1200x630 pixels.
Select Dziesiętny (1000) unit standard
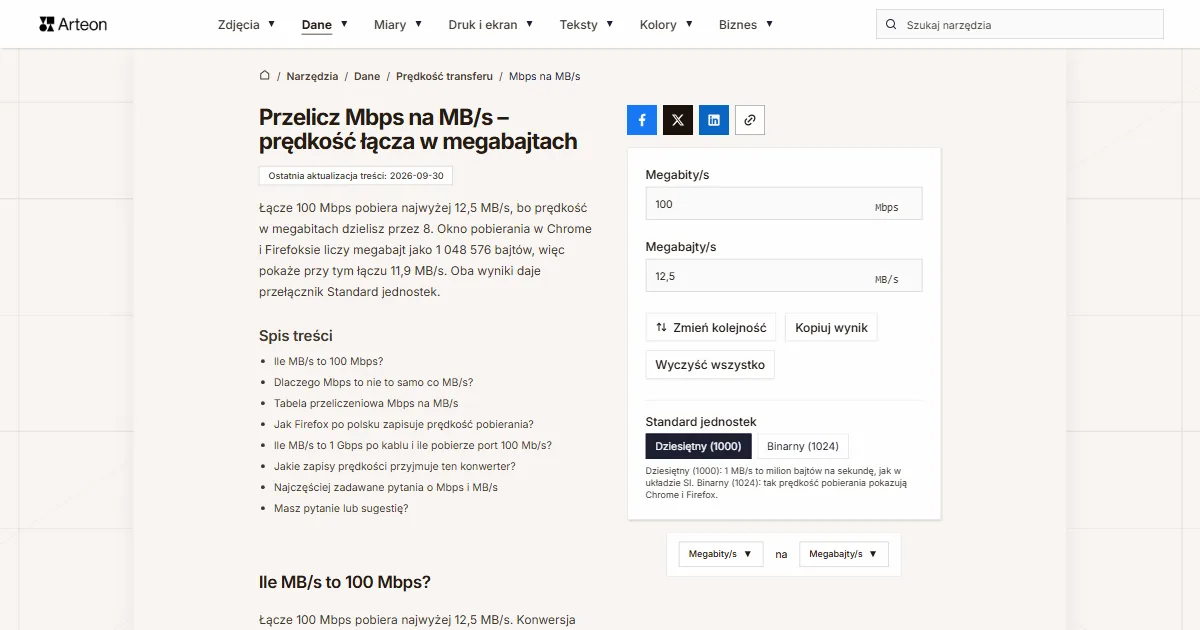(x=698, y=446)
